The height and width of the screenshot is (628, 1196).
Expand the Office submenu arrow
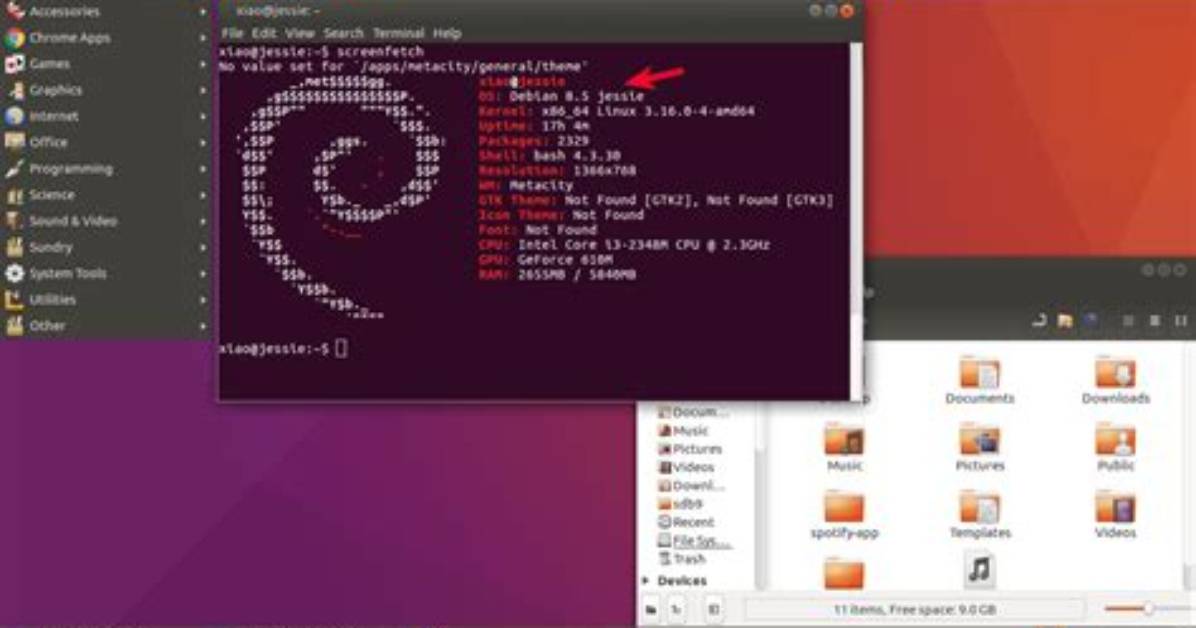pos(203,143)
